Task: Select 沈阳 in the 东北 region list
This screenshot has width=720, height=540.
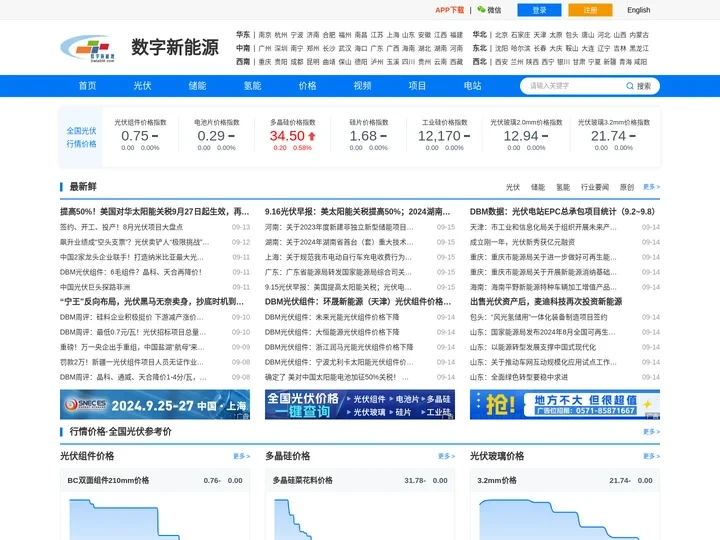Action: (x=501, y=48)
